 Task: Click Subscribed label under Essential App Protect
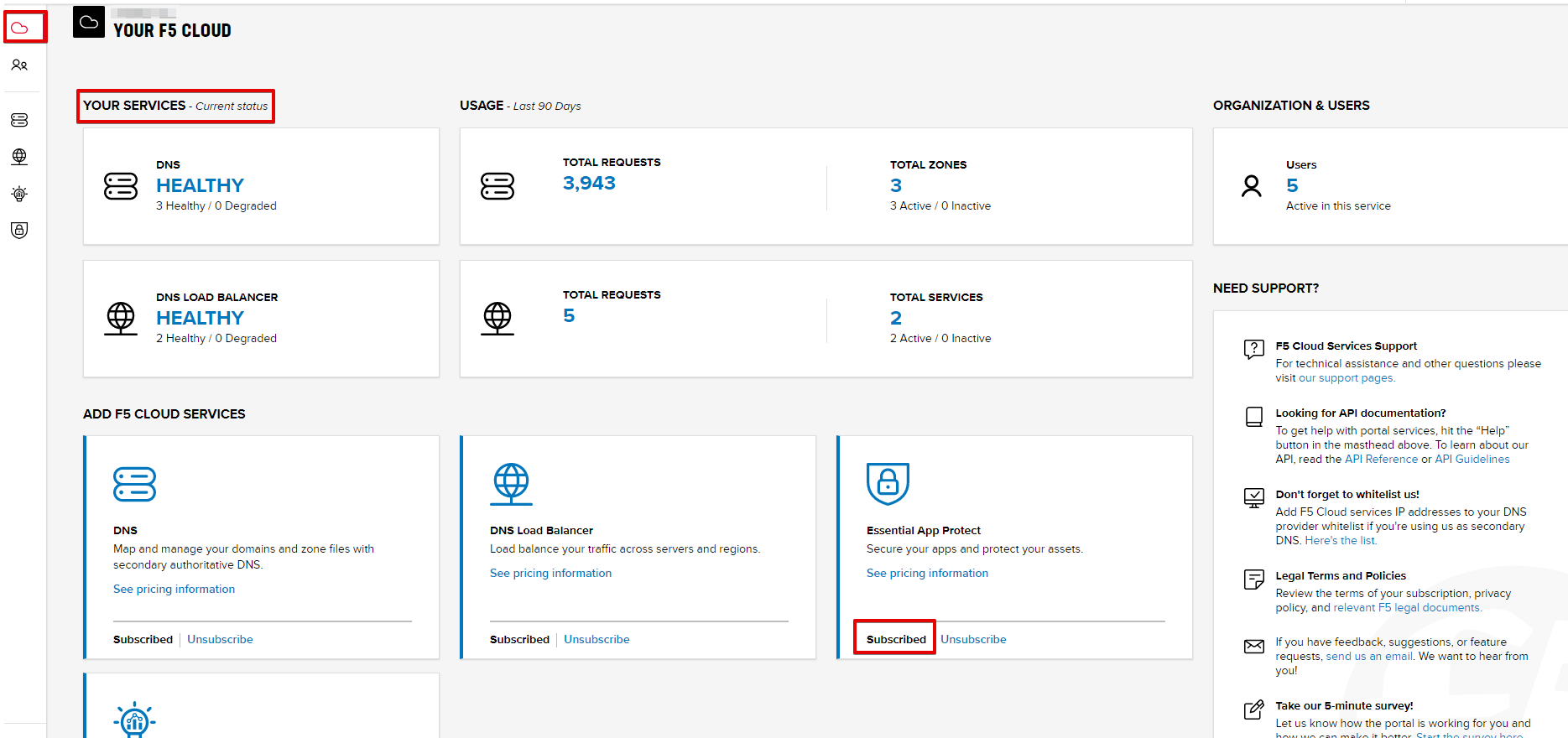pyautogui.click(x=896, y=639)
